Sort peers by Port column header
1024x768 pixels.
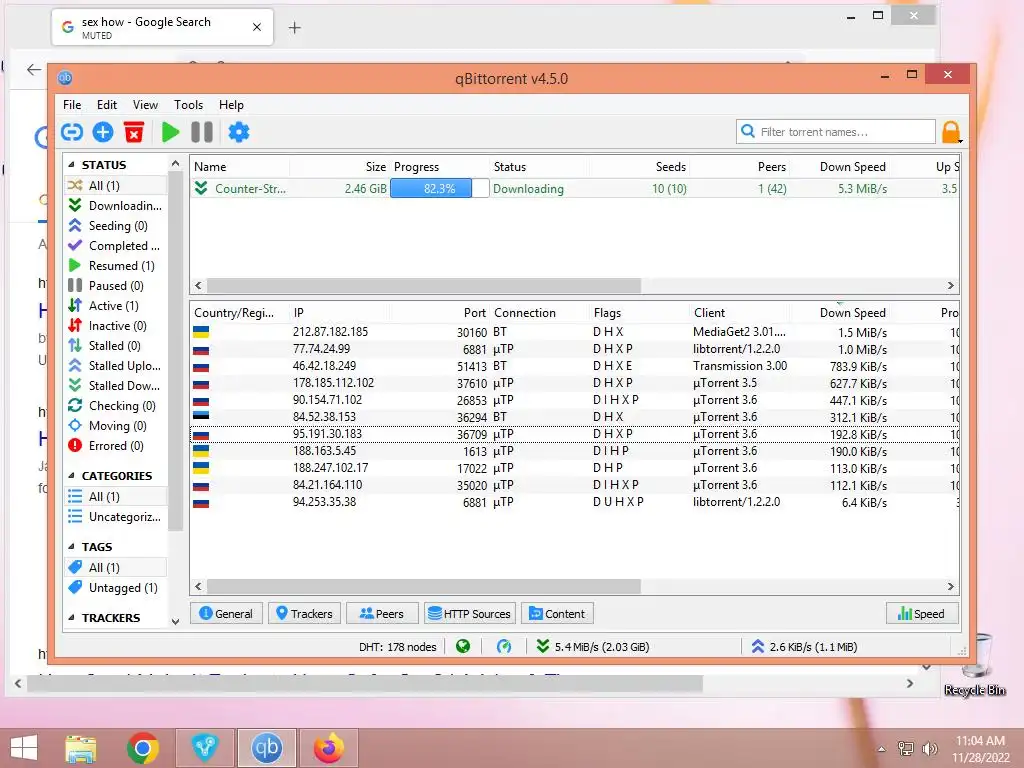coord(475,313)
